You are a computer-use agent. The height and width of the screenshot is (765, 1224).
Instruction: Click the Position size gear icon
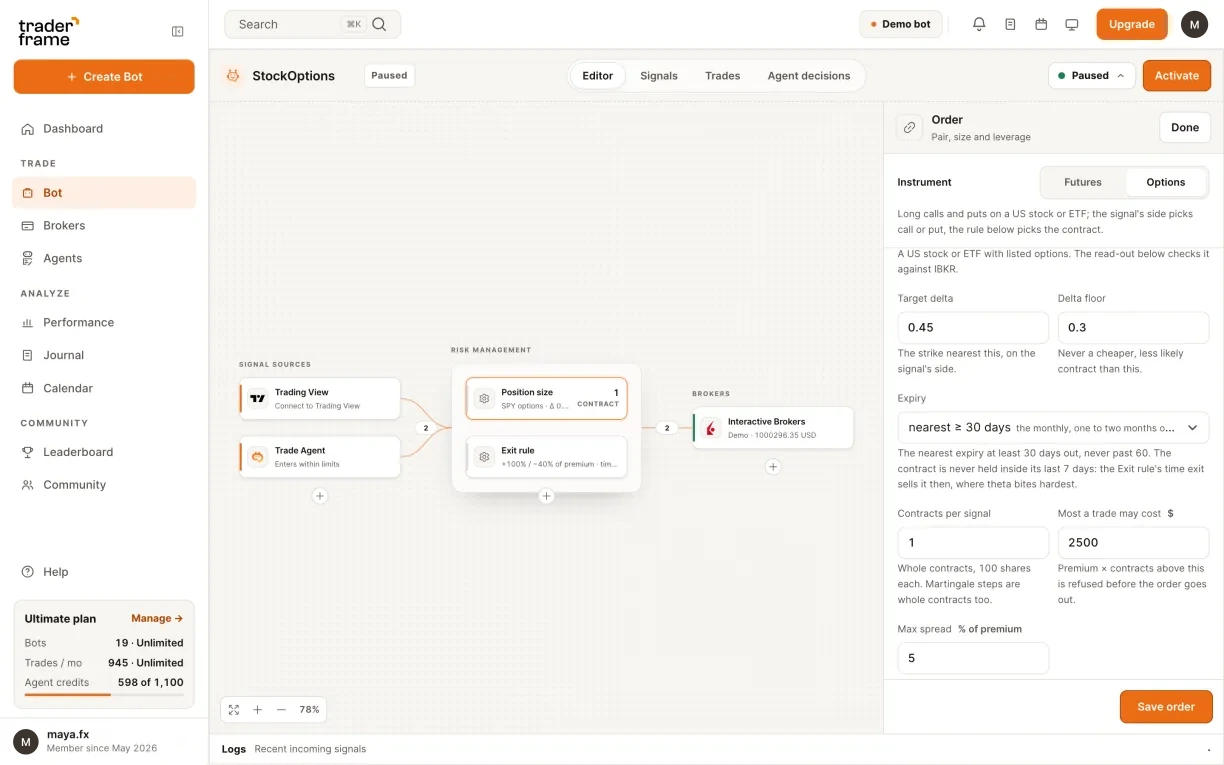pos(484,398)
